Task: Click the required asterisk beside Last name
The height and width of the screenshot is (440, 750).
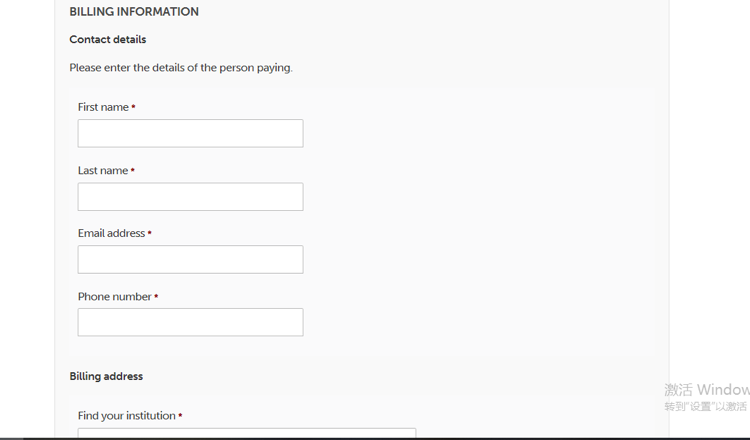Action: pyautogui.click(x=132, y=171)
